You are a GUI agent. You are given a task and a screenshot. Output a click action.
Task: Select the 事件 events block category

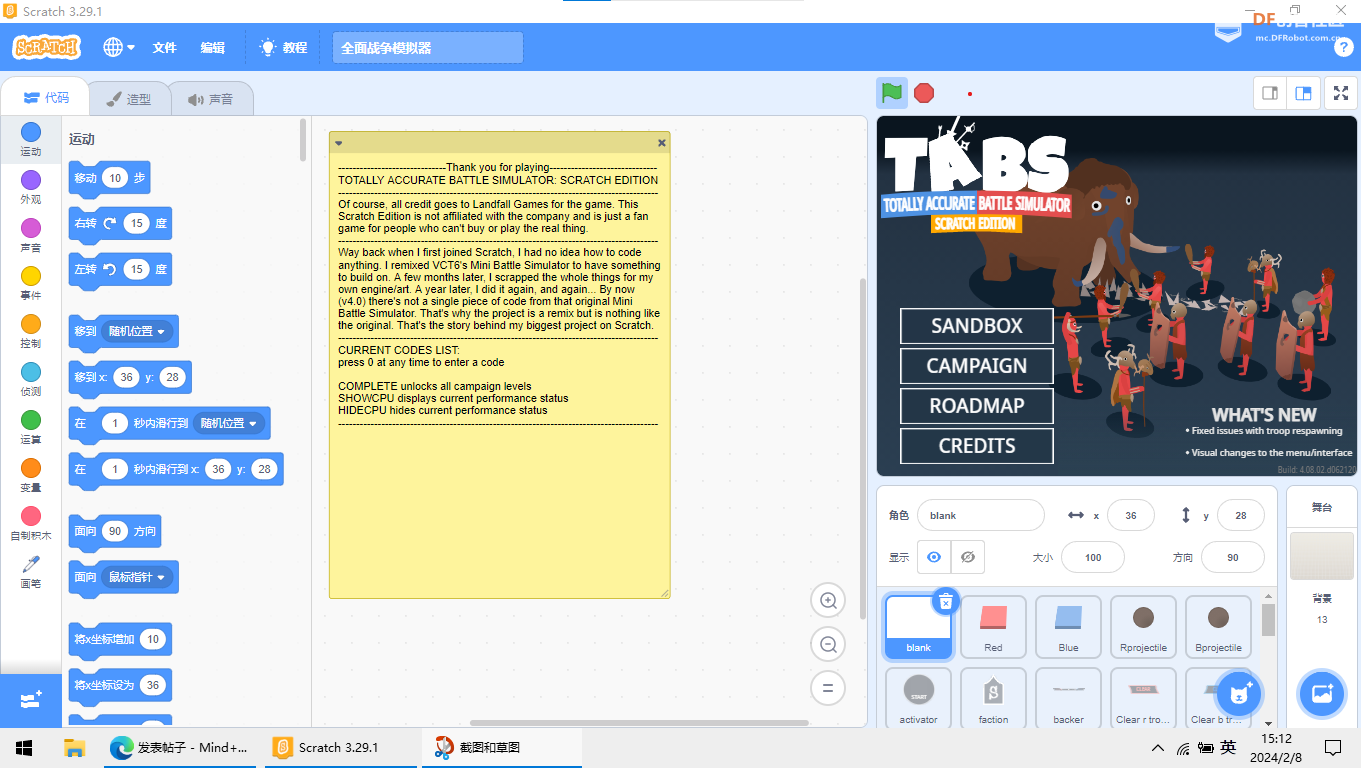pyautogui.click(x=31, y=283)
